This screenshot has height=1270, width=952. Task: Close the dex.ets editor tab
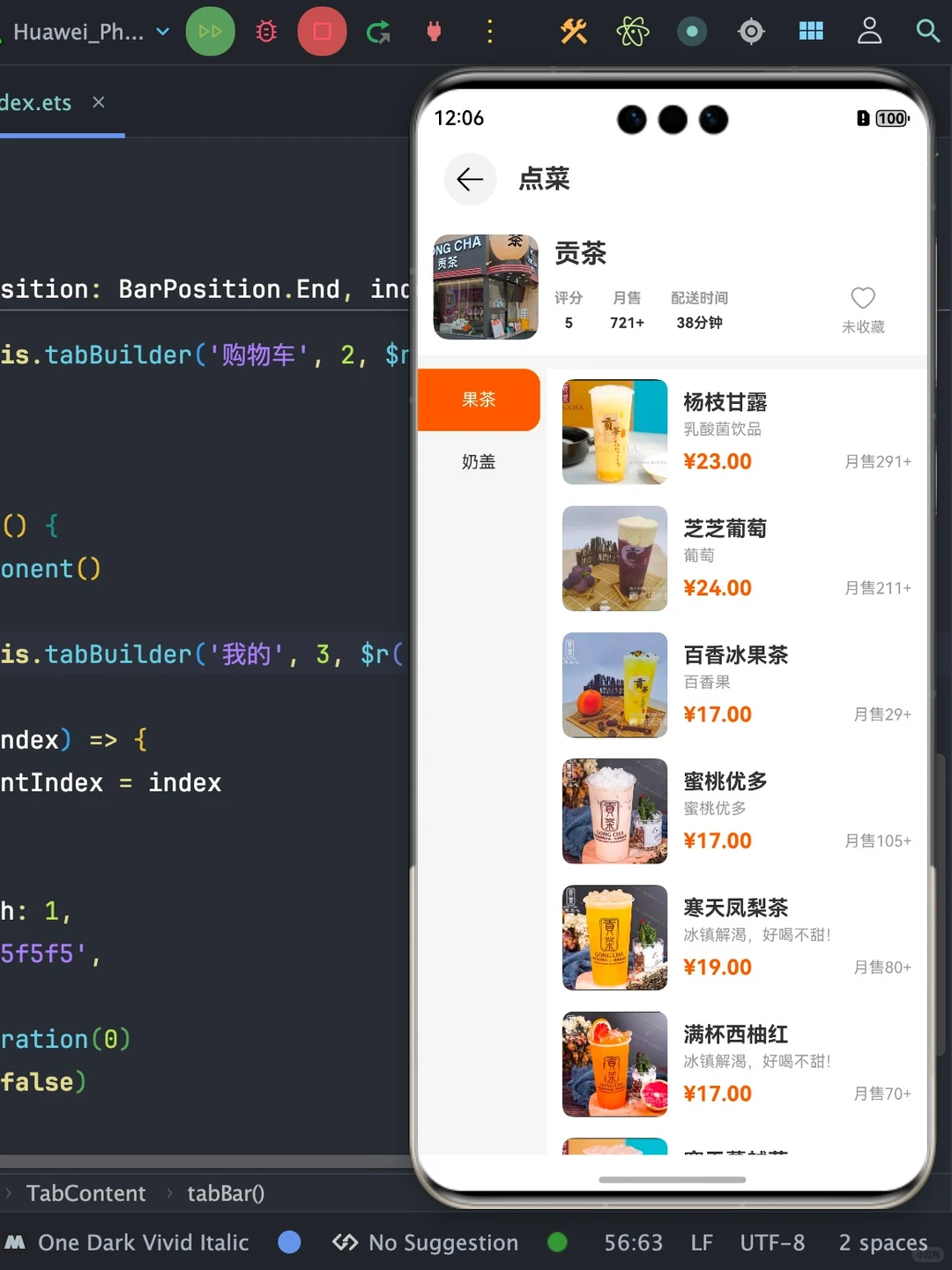(x=99, y=102)
